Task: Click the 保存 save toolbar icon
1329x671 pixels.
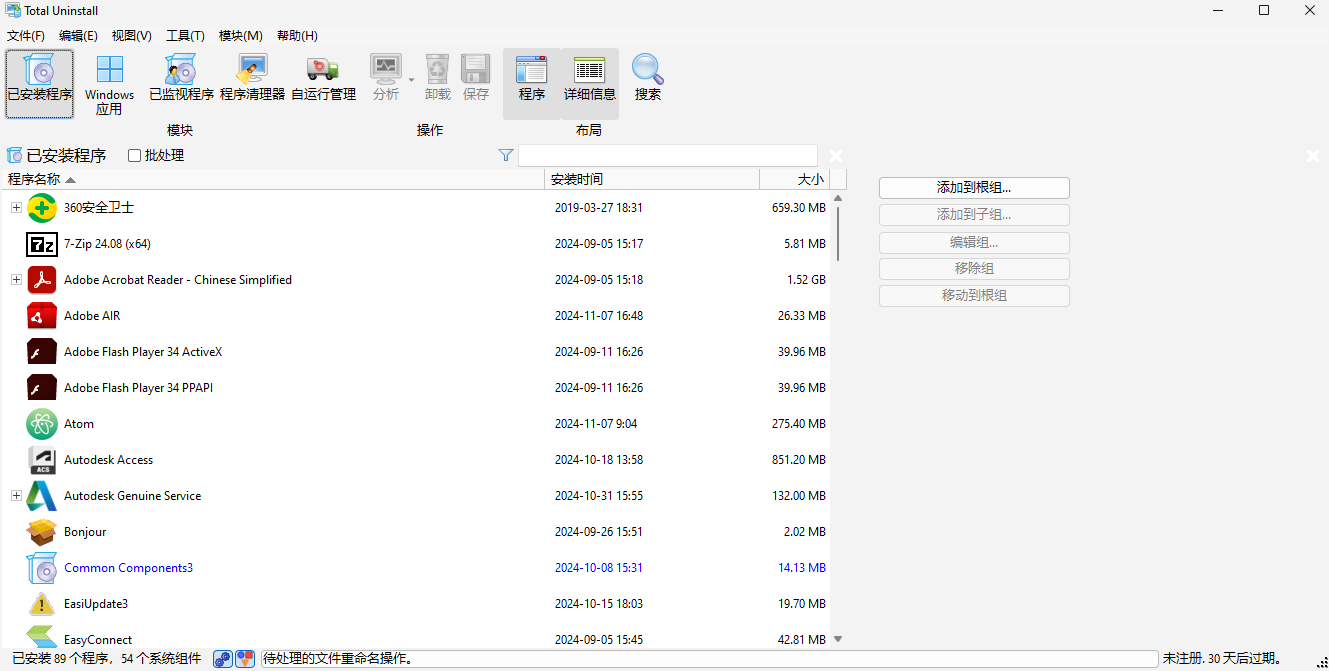Action: point(476,78)
